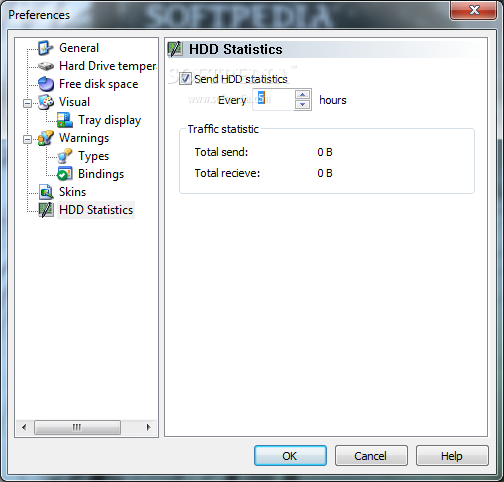Click the tree scrollbar left arrow
This screenshot has width=504, height=482.
(x=24, y=427)
